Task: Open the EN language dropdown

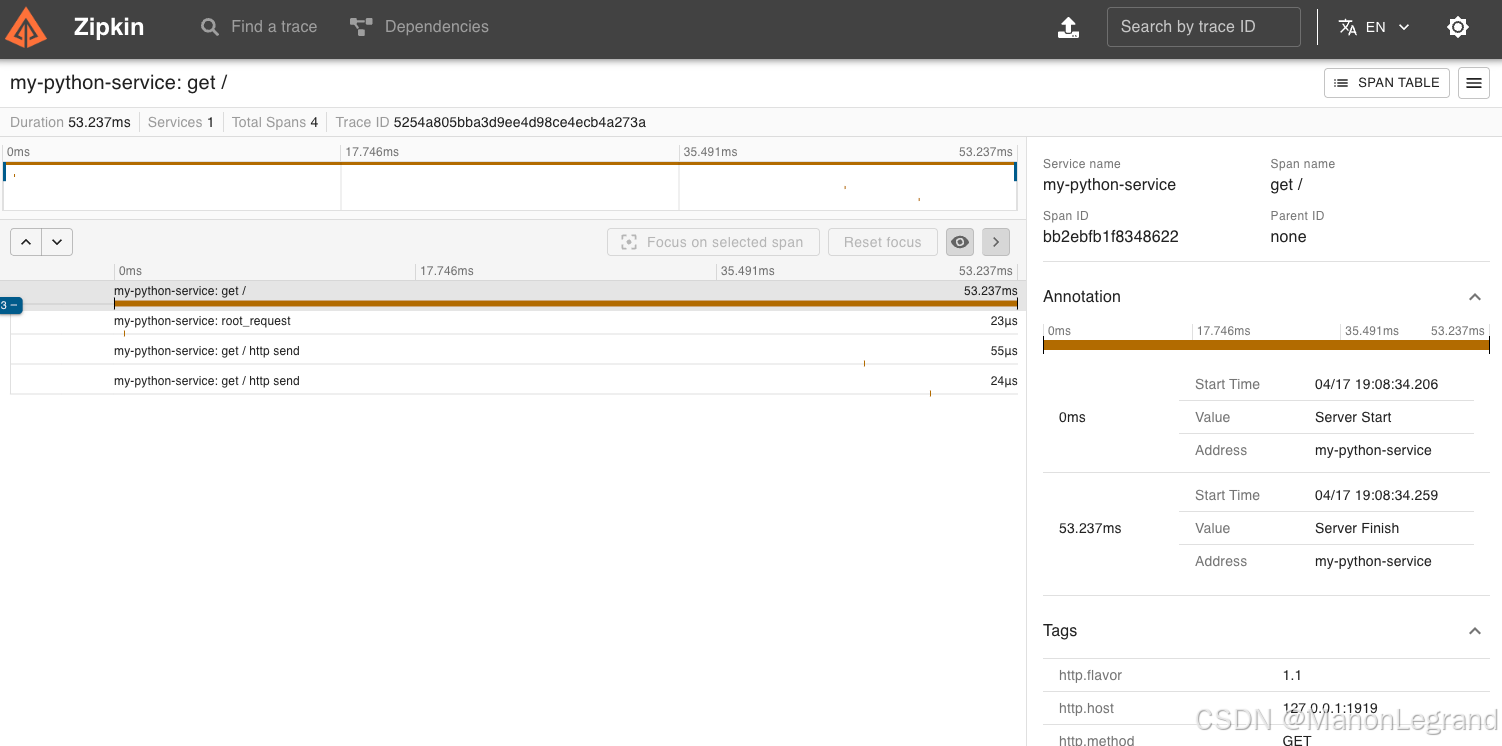Action: [1374, 27]
